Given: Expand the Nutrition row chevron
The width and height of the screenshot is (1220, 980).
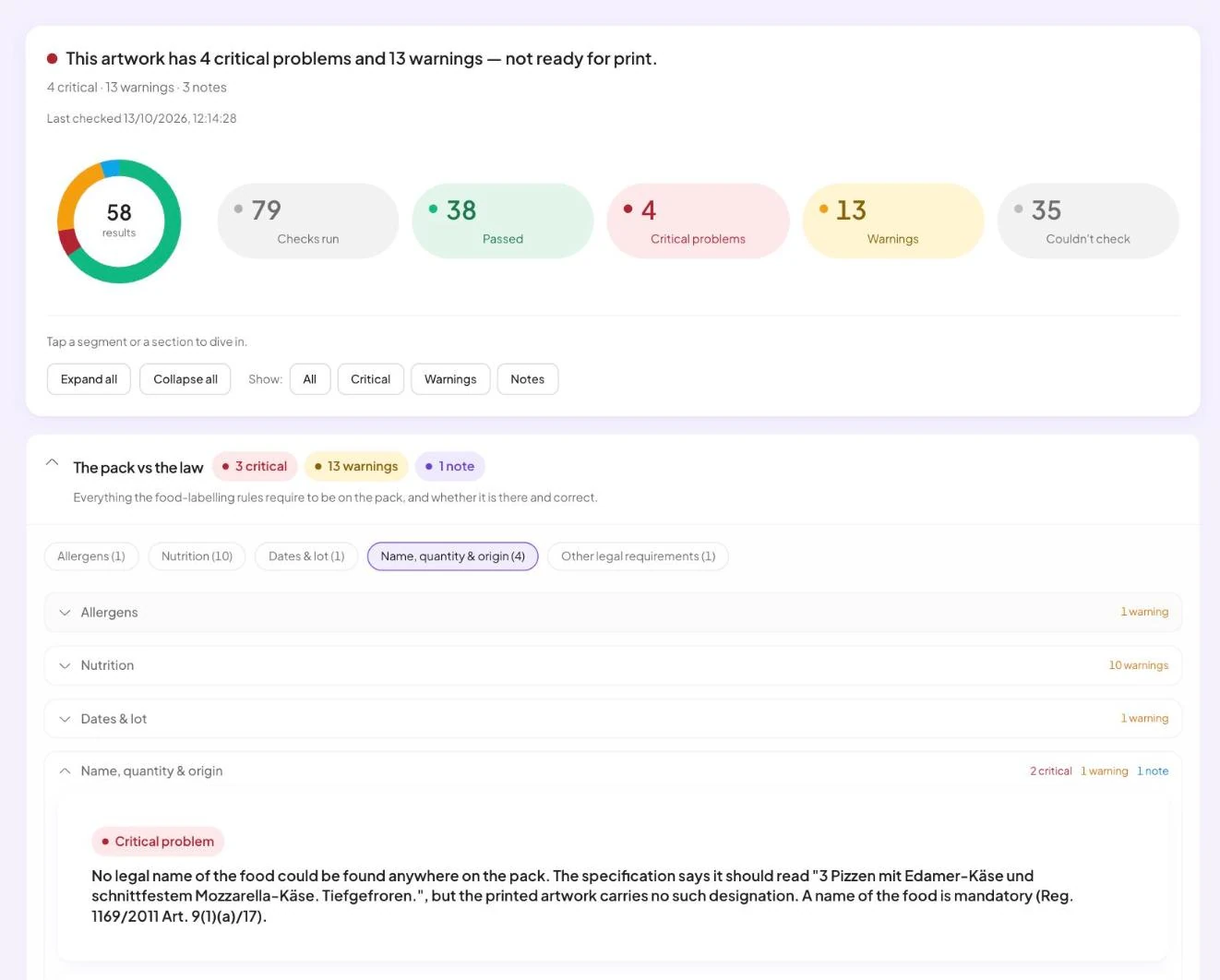Looking at the screenshot, I should tap(65, 665).
